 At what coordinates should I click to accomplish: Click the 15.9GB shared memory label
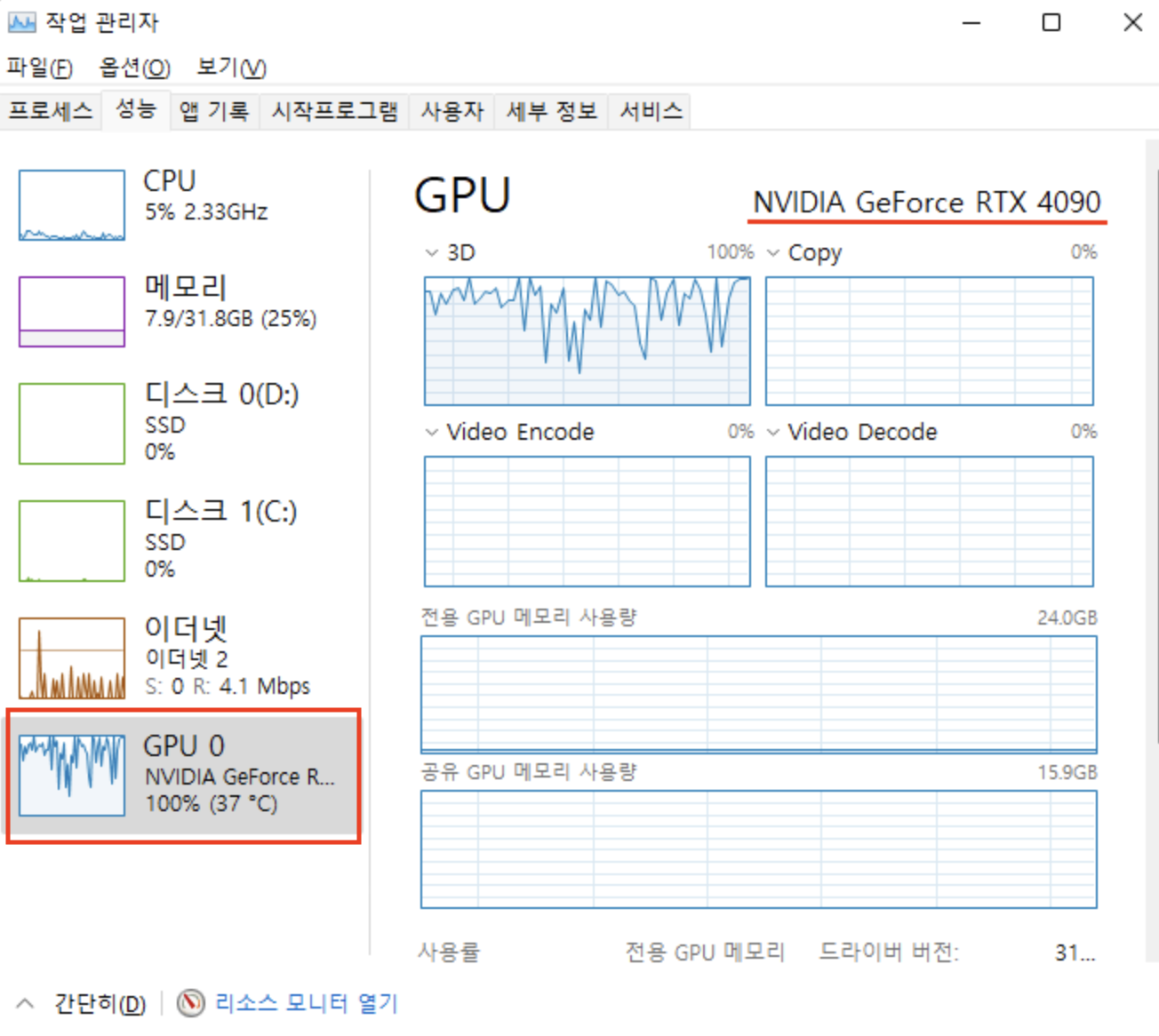[1067, 772]
